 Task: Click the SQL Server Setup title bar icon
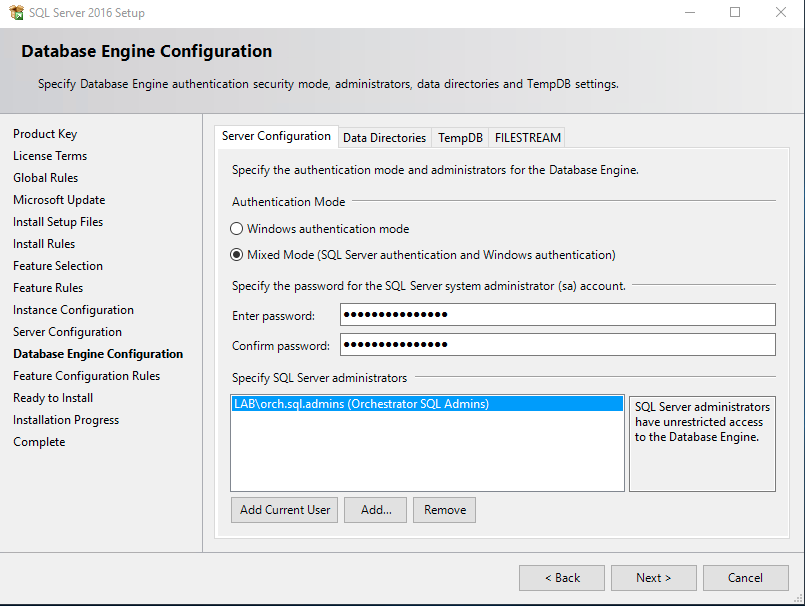coord(15,13)
